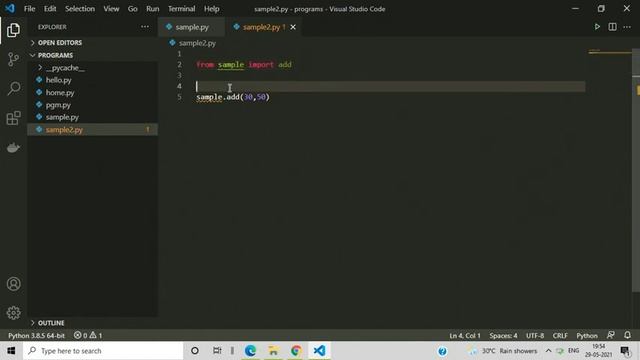Open File Explorer from taskbar
The image size is (640, 360).
coord(273,351)
